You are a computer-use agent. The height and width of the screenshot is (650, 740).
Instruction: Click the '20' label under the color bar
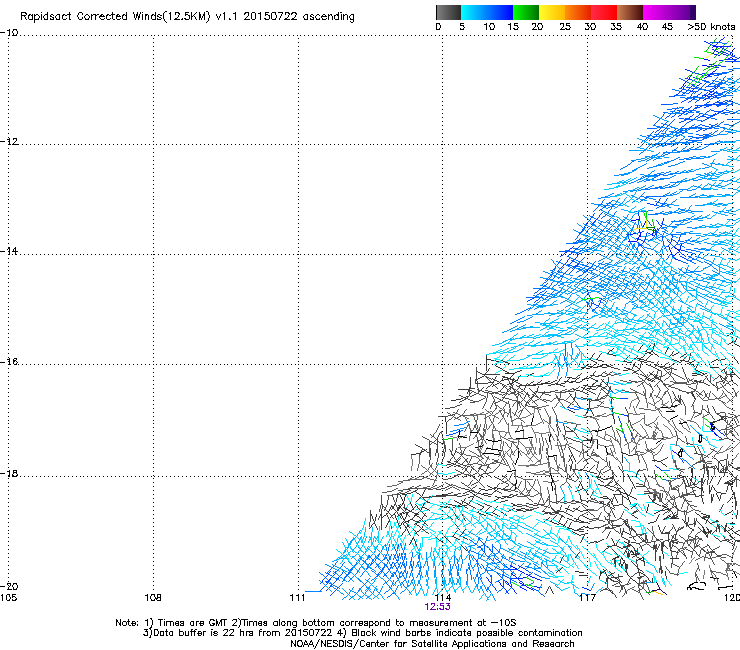pos(537,27)
